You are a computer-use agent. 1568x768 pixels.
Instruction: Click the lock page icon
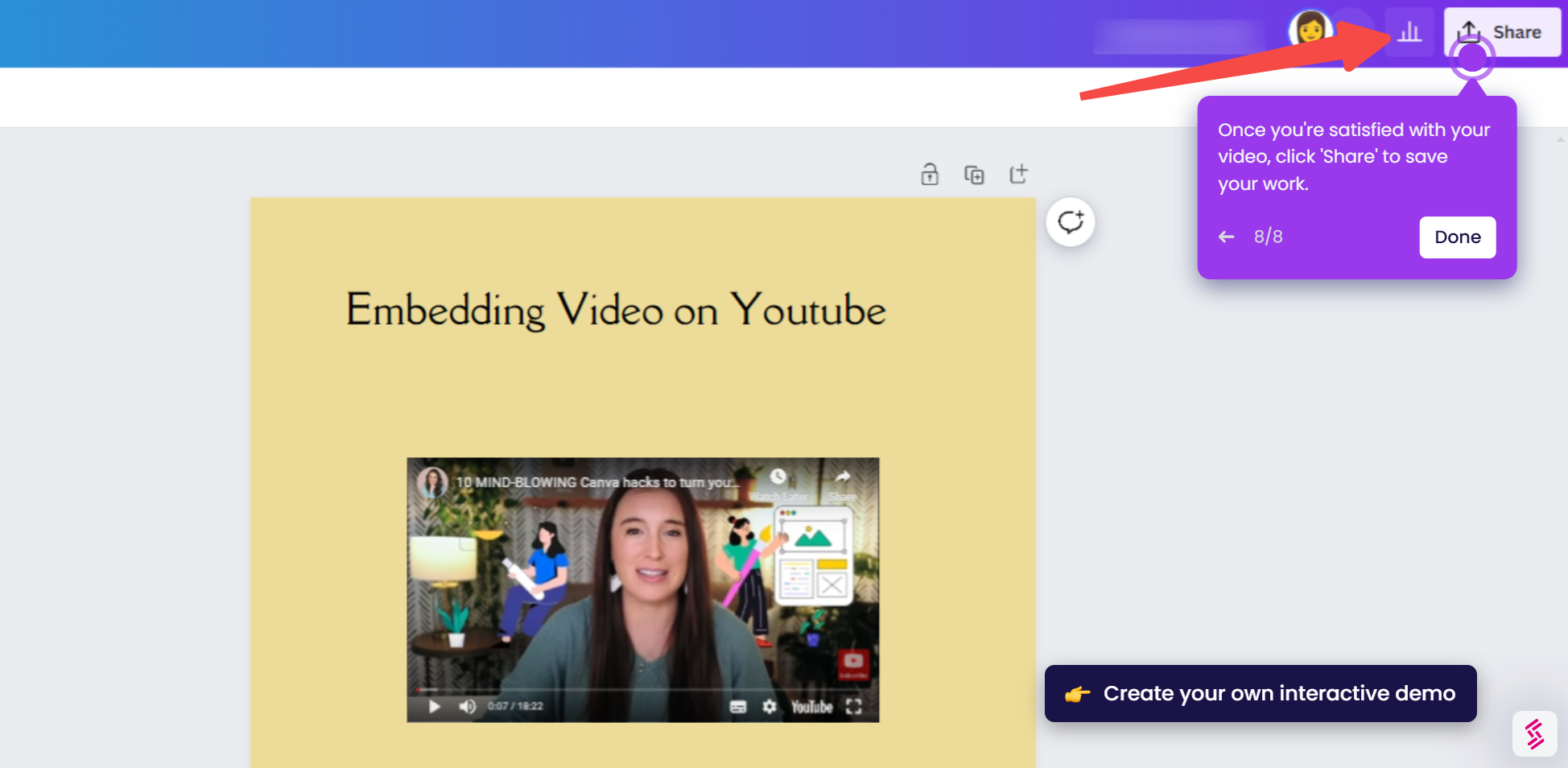tap(930, 174)
